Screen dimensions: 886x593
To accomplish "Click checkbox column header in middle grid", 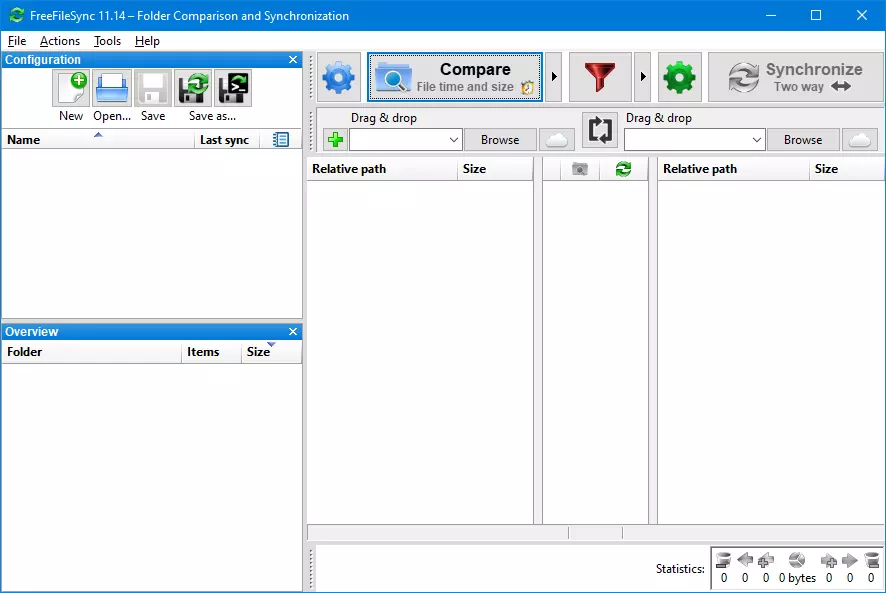I will (551, 169).
